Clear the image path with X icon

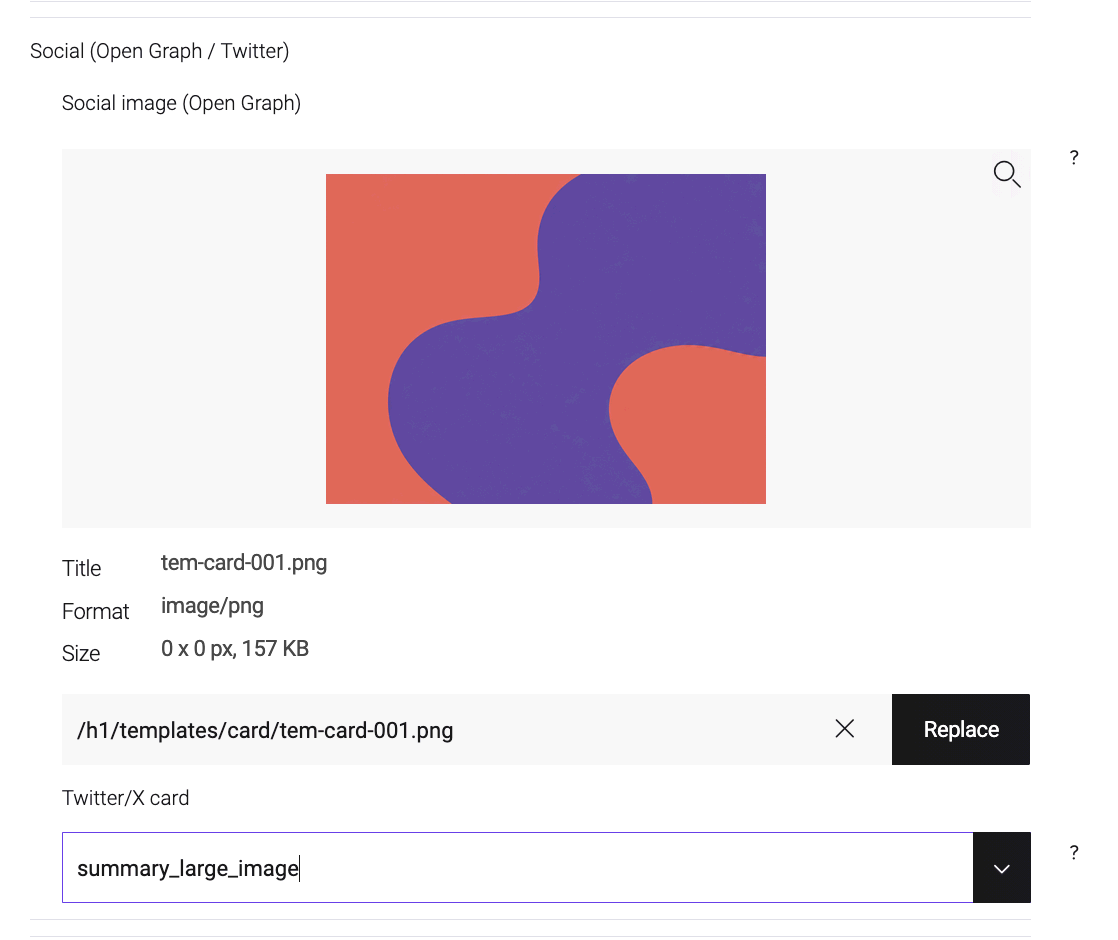[845, 729]
